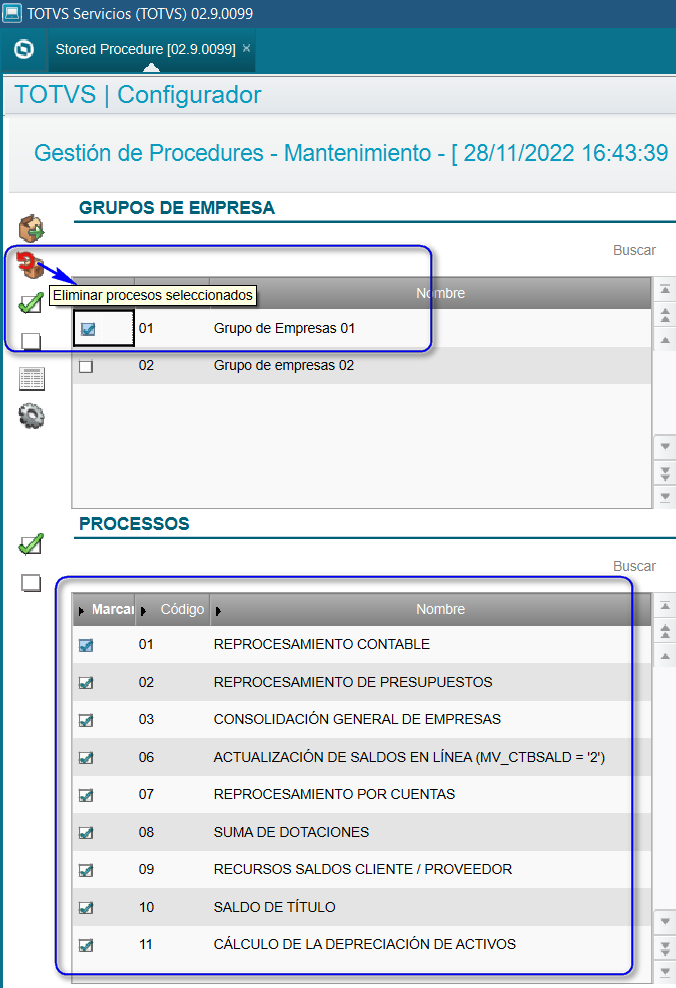Page down in company groups scrollbar
This screenshot has height=988, width=676.
[665, 473]
